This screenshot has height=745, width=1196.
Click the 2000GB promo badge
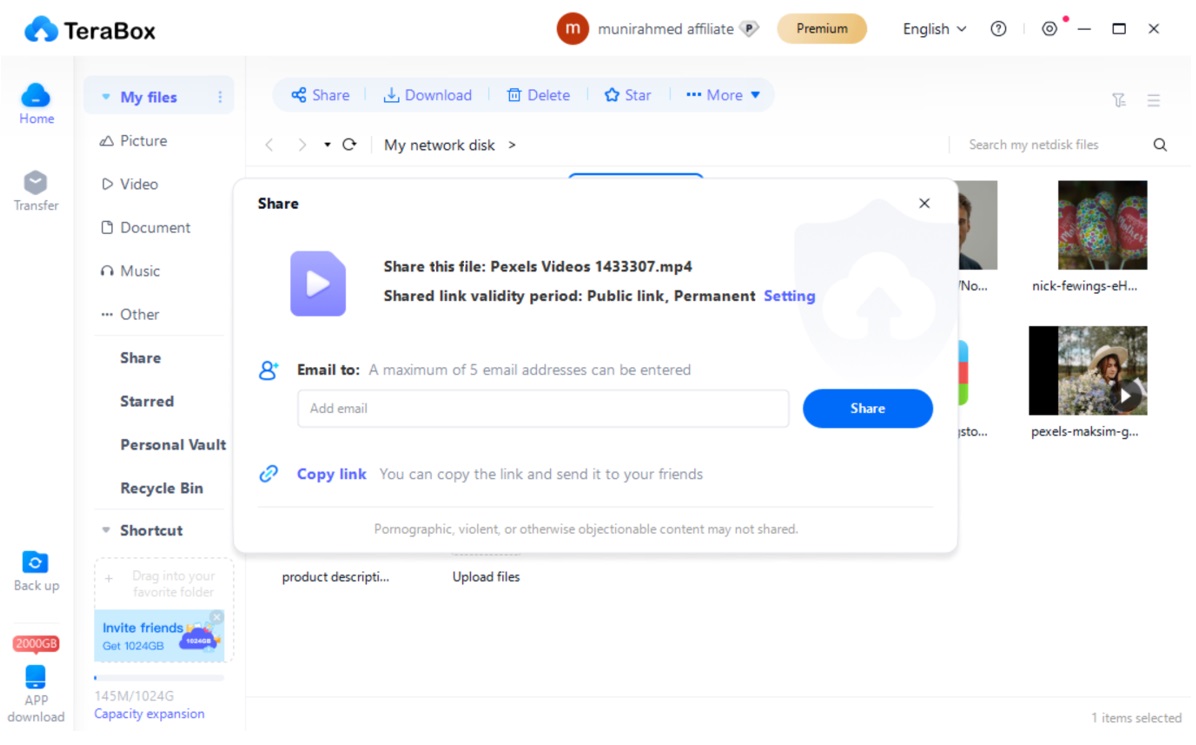tap(35, 644)
